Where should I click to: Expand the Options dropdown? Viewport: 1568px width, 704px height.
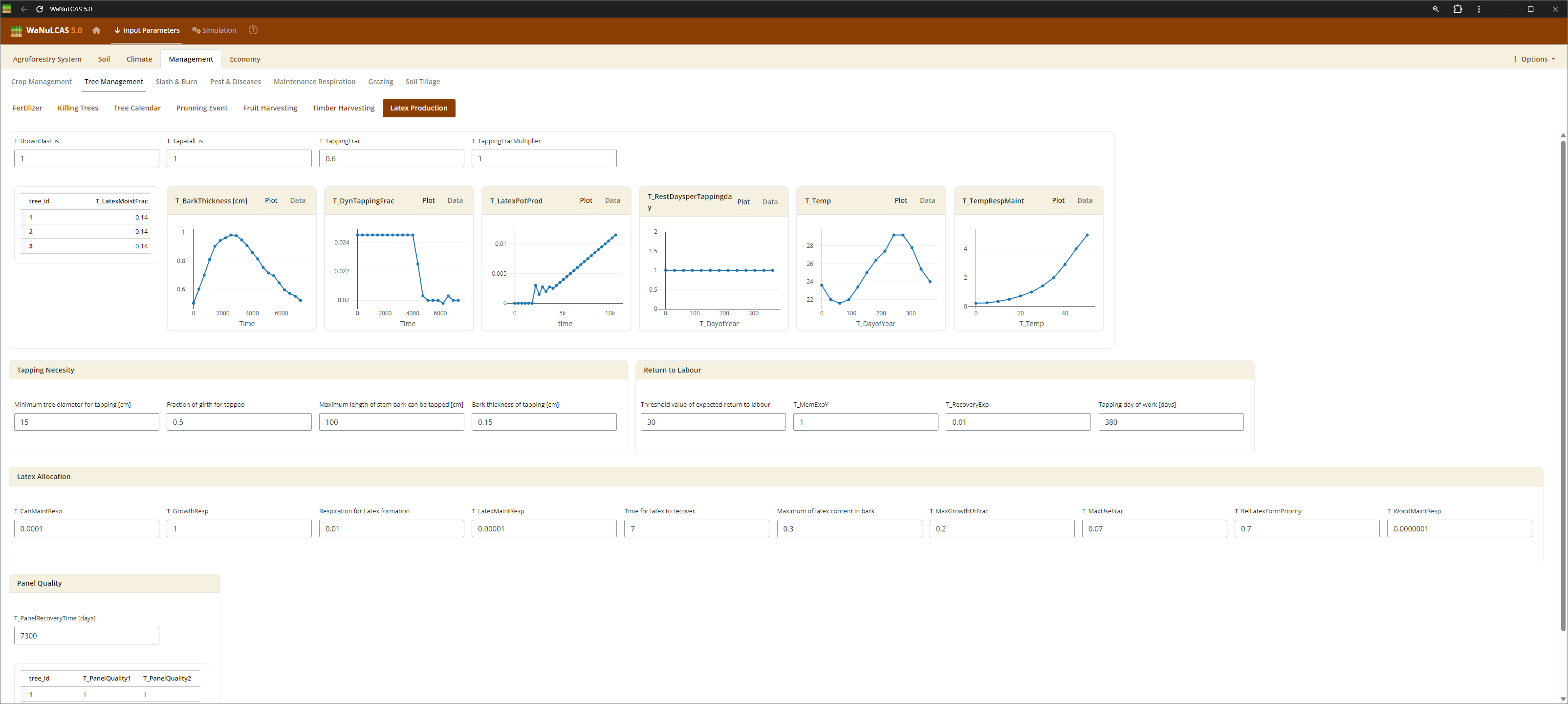(1534, 59)
